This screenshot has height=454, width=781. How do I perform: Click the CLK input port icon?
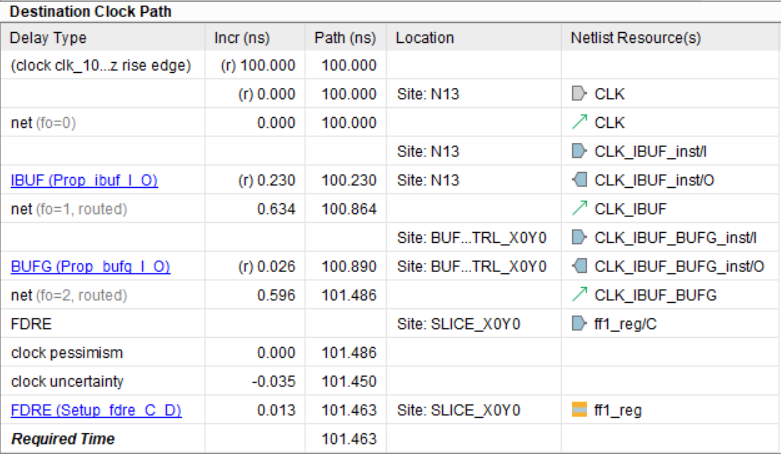[578, 94]
